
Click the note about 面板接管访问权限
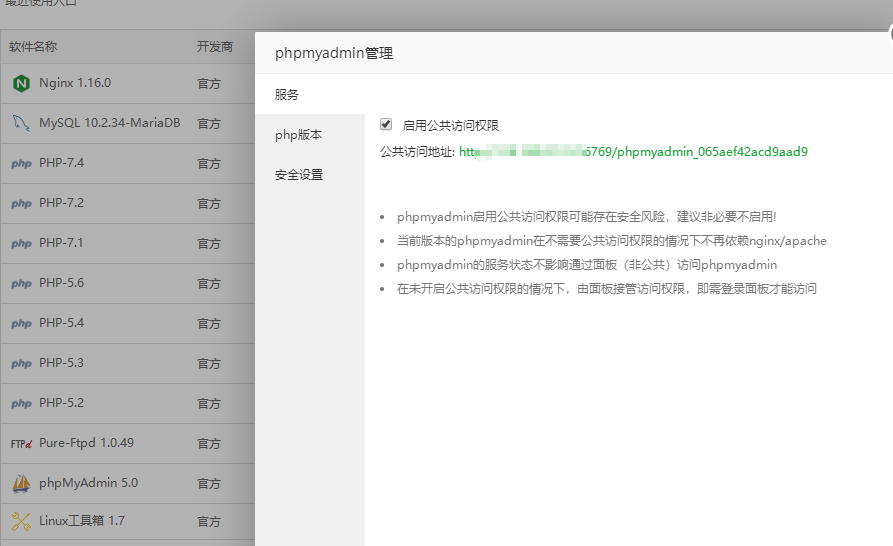pyautogui.click(x=607, y=289)
